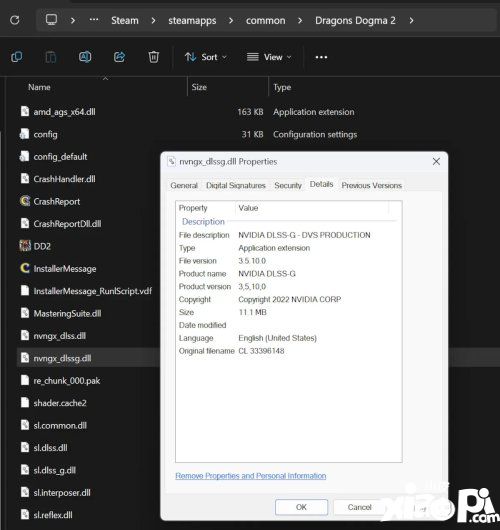Click Dragons Dogma 2 breadcrumb
This screenshot has height=530, width=500.
click(x=355, y=21)
